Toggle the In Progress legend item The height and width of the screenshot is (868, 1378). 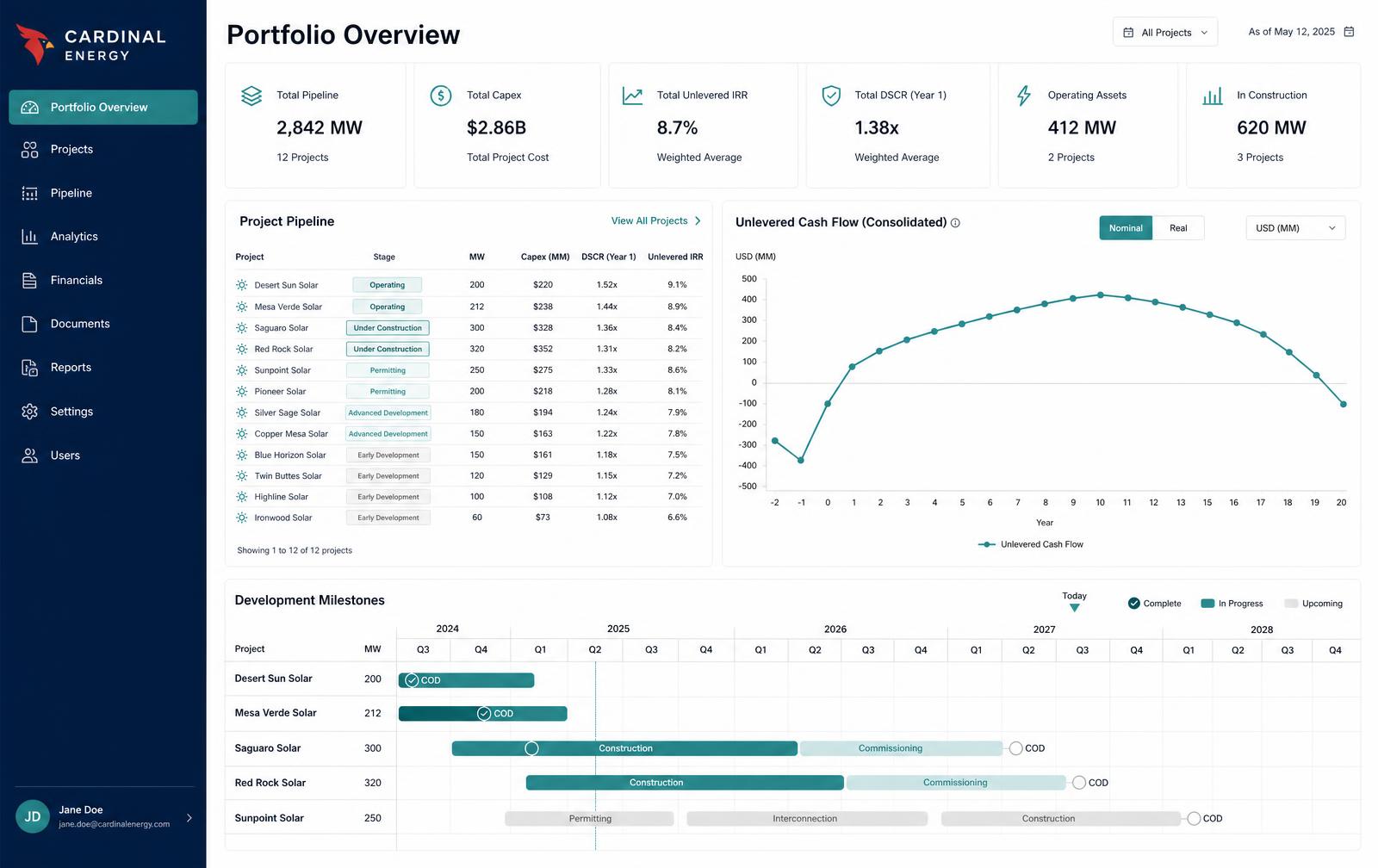[1232, 604]
